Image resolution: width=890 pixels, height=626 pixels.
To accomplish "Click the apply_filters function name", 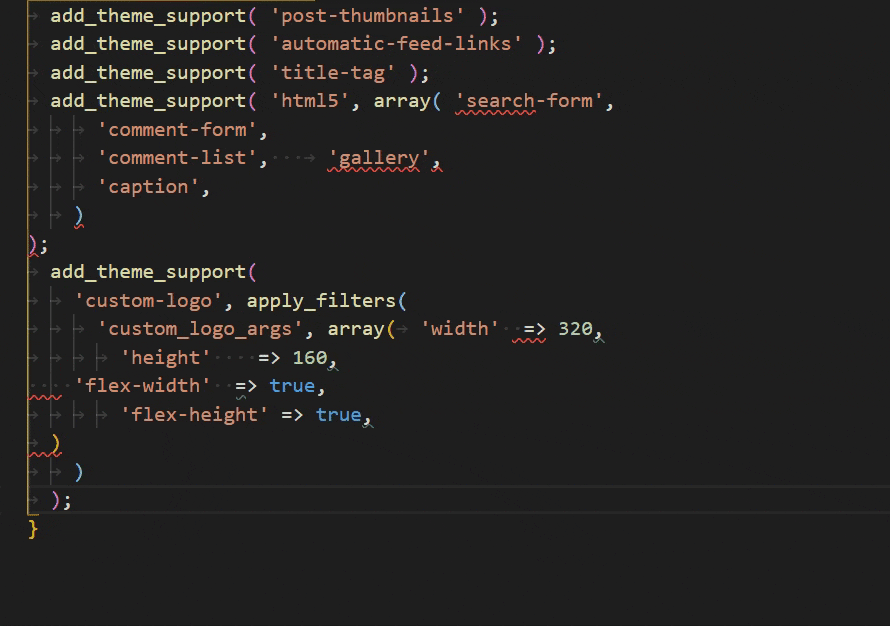I will [x=321, y=301].
